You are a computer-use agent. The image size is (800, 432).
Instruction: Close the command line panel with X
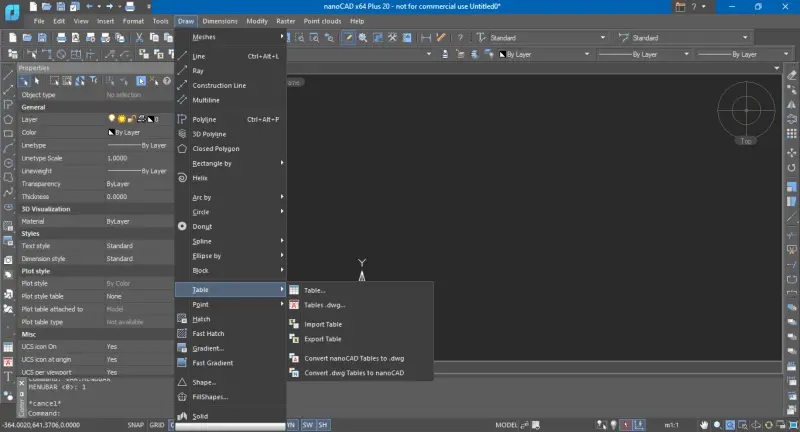tap(21, 383)
